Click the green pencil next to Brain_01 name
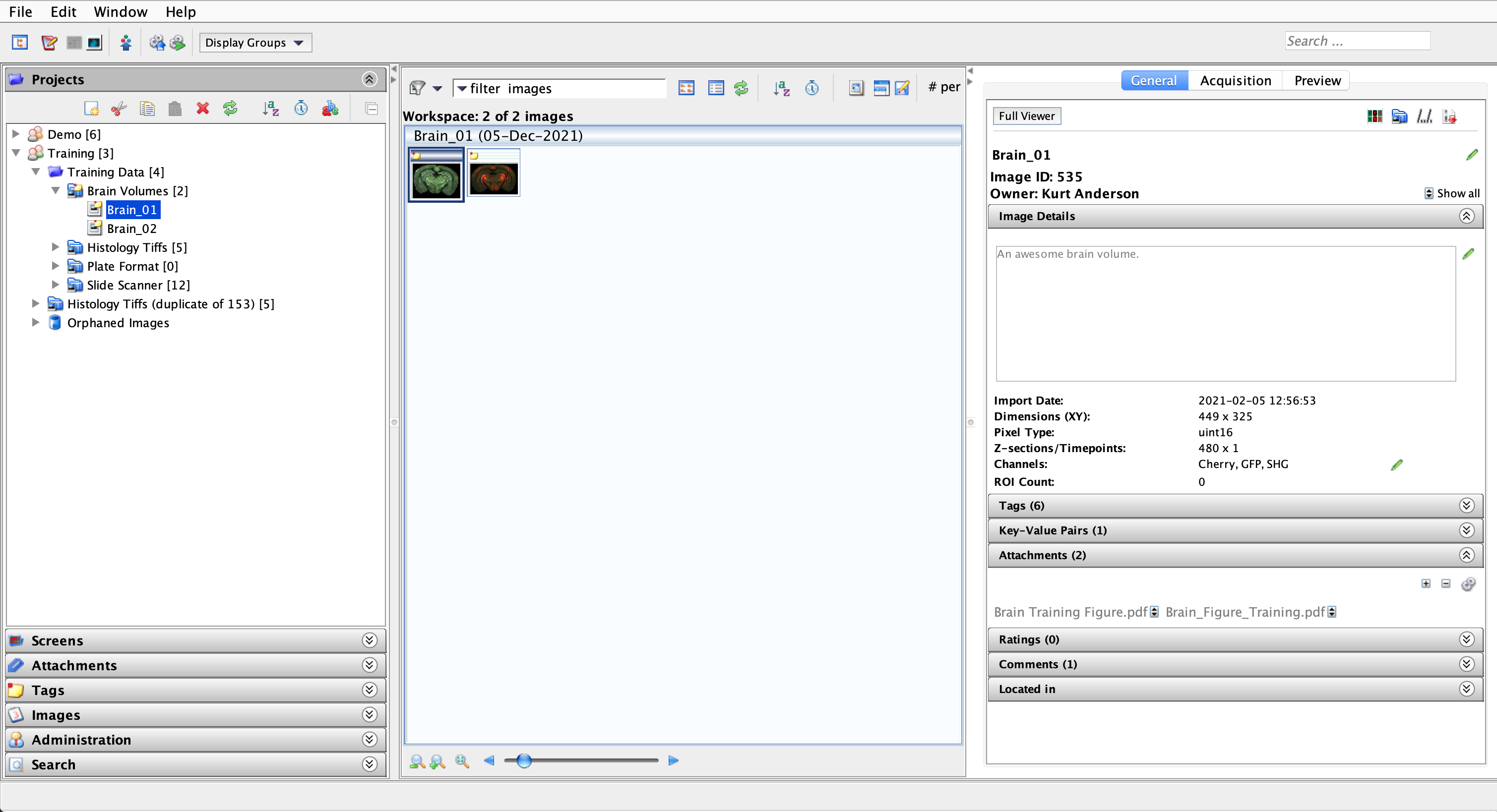This screenshot has width=1497, height=812. (1471, 155)
